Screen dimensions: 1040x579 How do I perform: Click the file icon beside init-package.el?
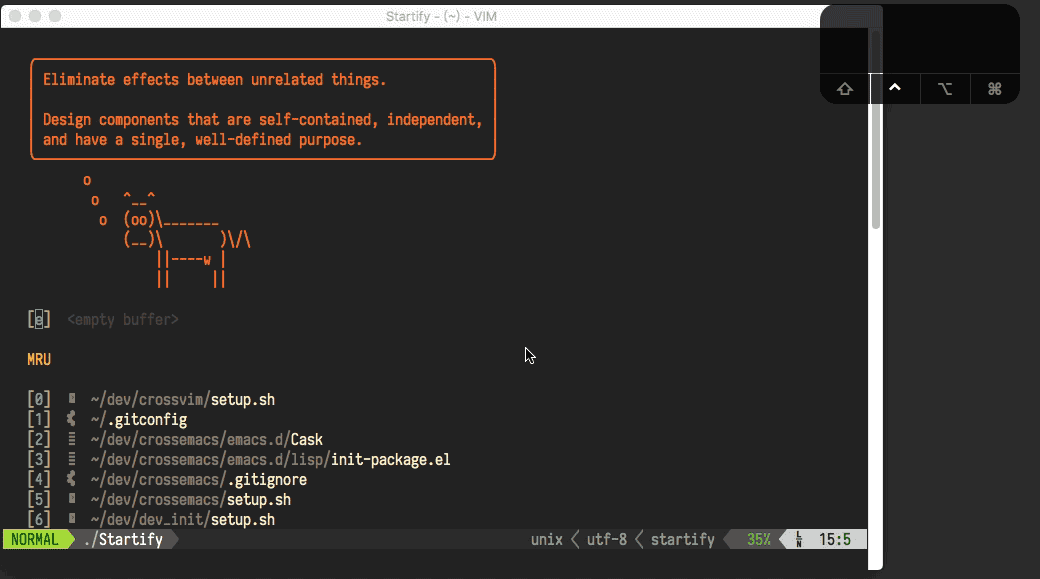pyautogui.click(x=72, y=459)
